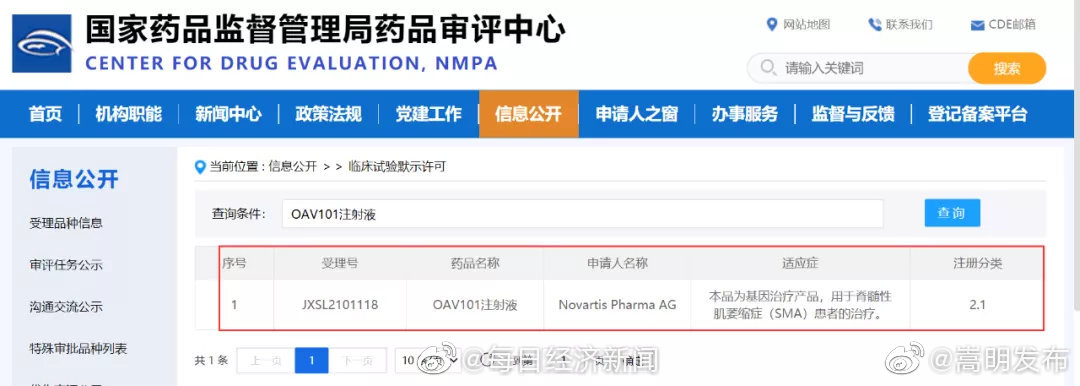Click the SMA indication description cell
This screenshot has height=386, width=1080.
[x=800, y=305]
